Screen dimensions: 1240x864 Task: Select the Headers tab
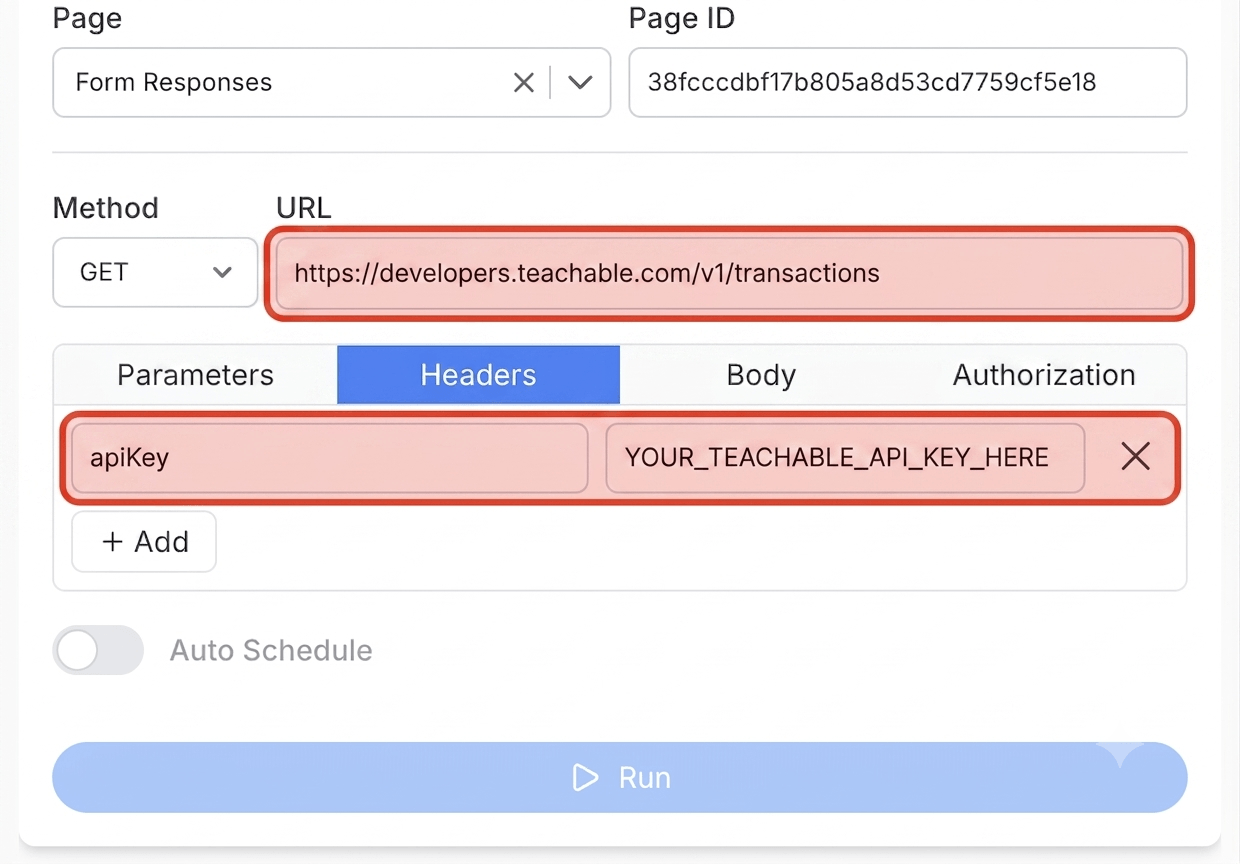(478, 375)
